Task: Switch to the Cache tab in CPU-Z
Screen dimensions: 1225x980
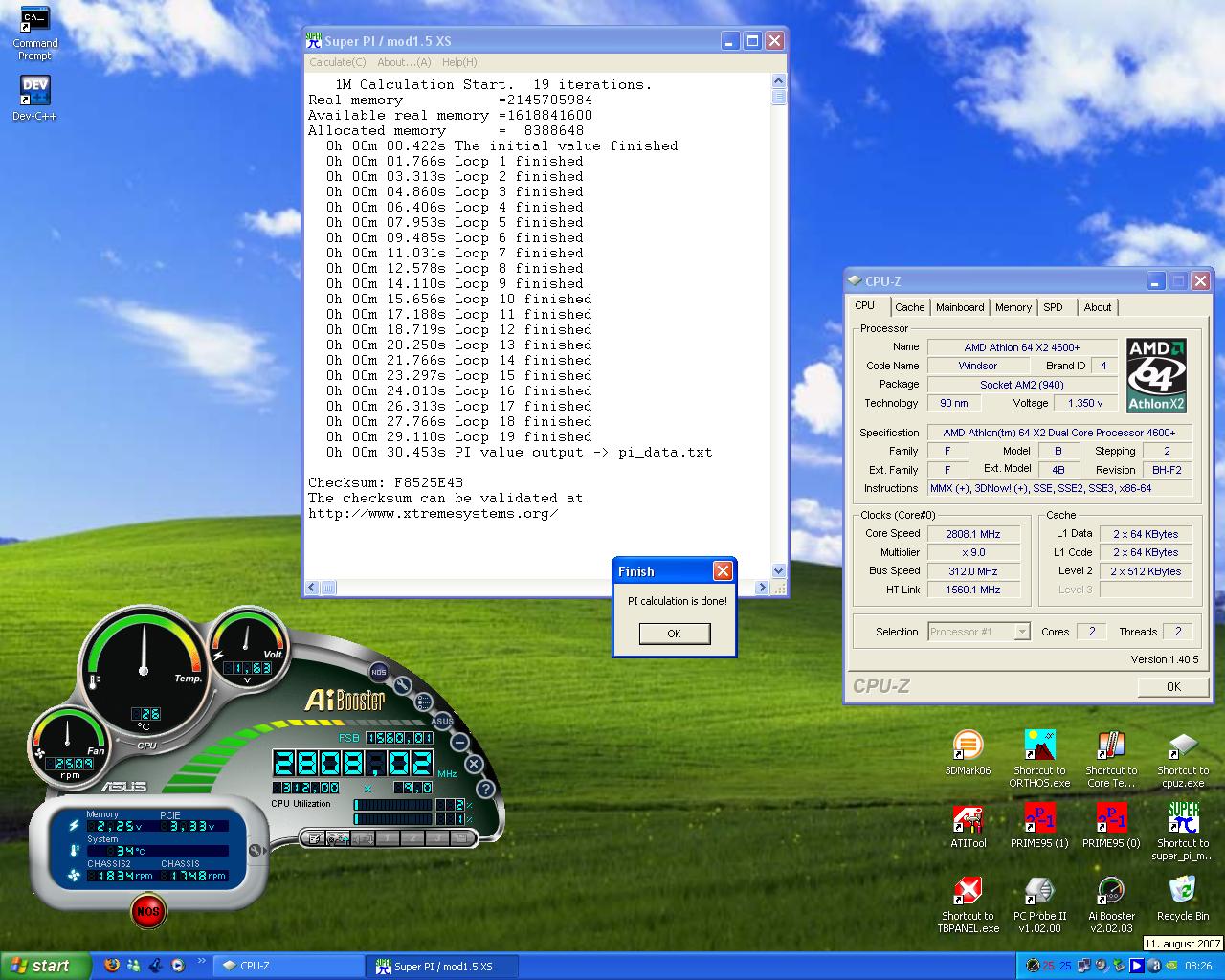Action: (x=909, y=307)
